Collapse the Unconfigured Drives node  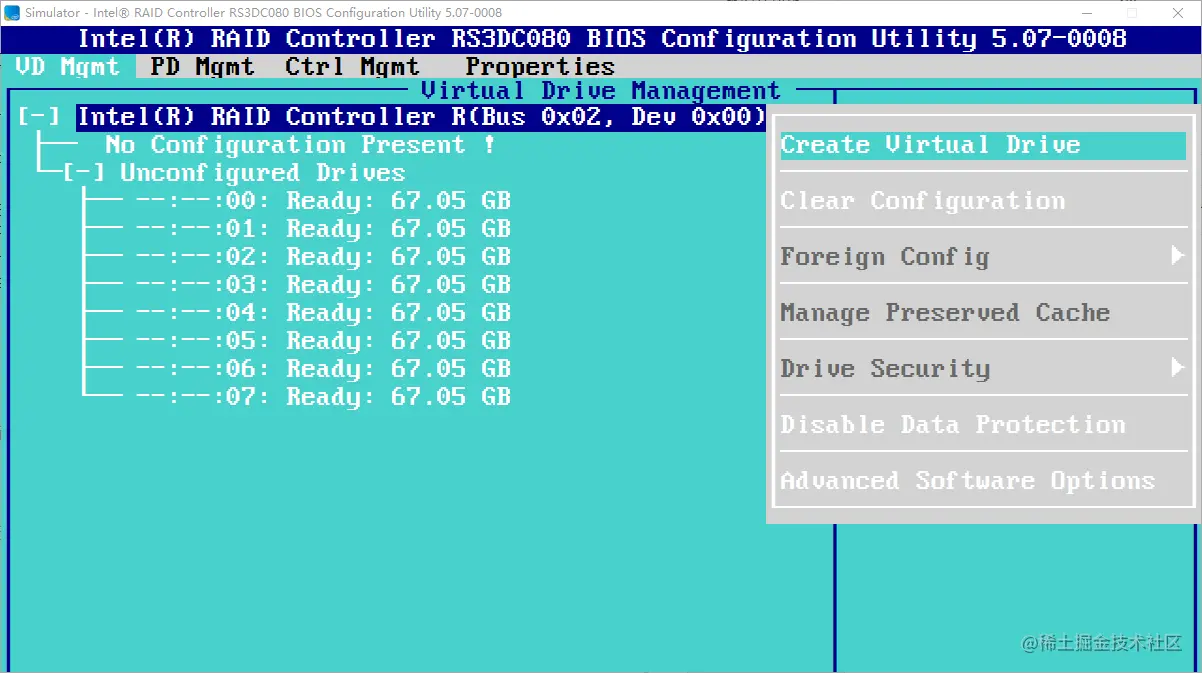pyautogui.click(x=84, y=173)
